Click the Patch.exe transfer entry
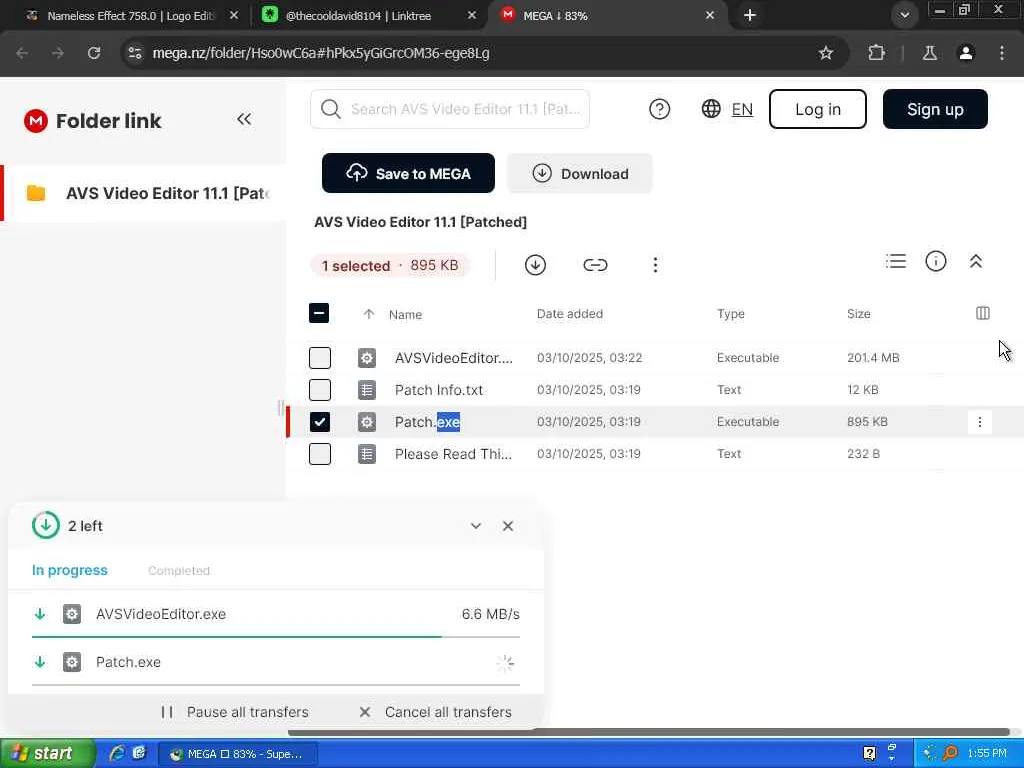This screenshot has height=768, width=1024. tap(276, 662)
